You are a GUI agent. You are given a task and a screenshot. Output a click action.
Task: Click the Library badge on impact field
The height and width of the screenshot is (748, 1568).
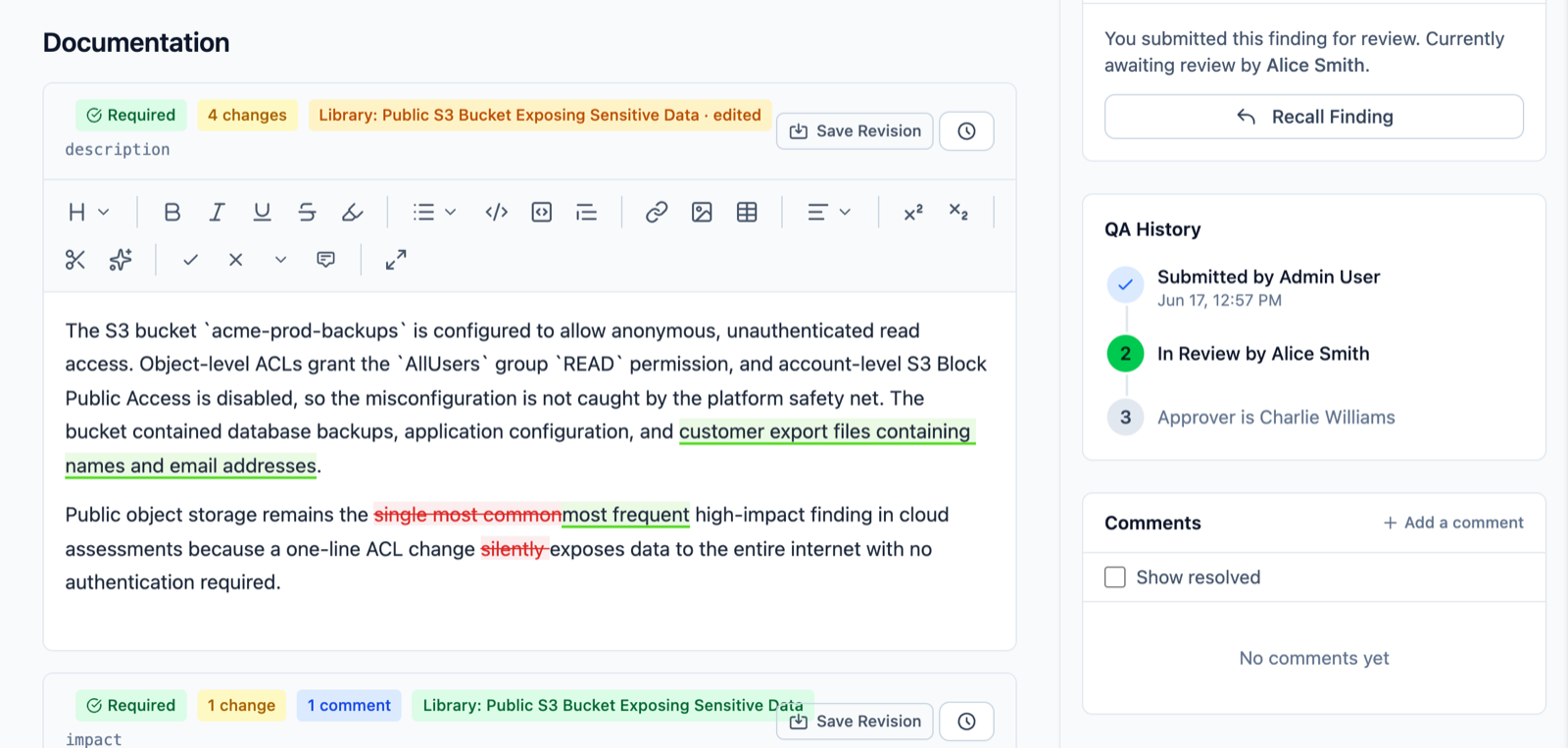(x=612, y=705)
